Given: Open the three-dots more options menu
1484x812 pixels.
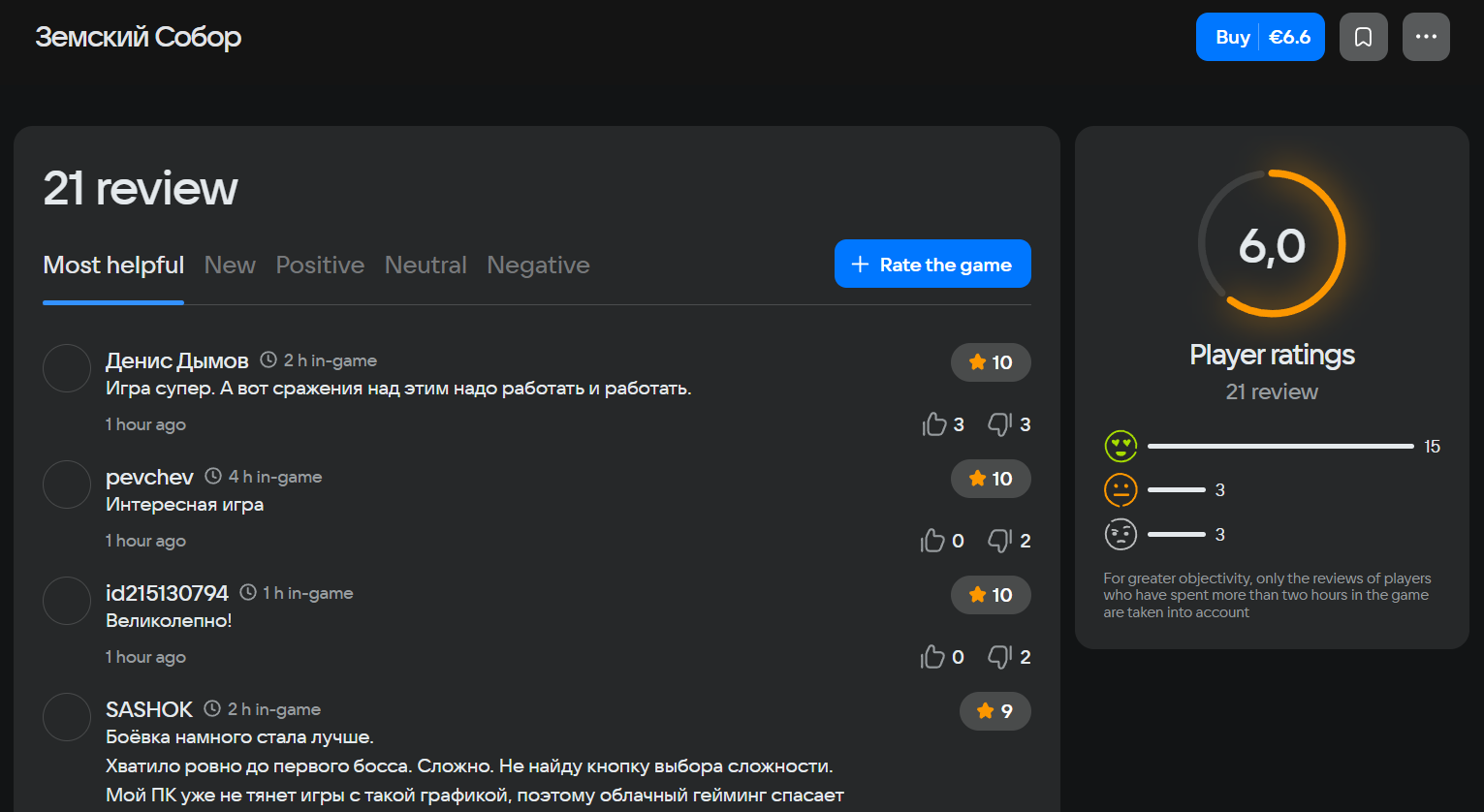Looking at the screenshot, I should (x=1425, y=37).
